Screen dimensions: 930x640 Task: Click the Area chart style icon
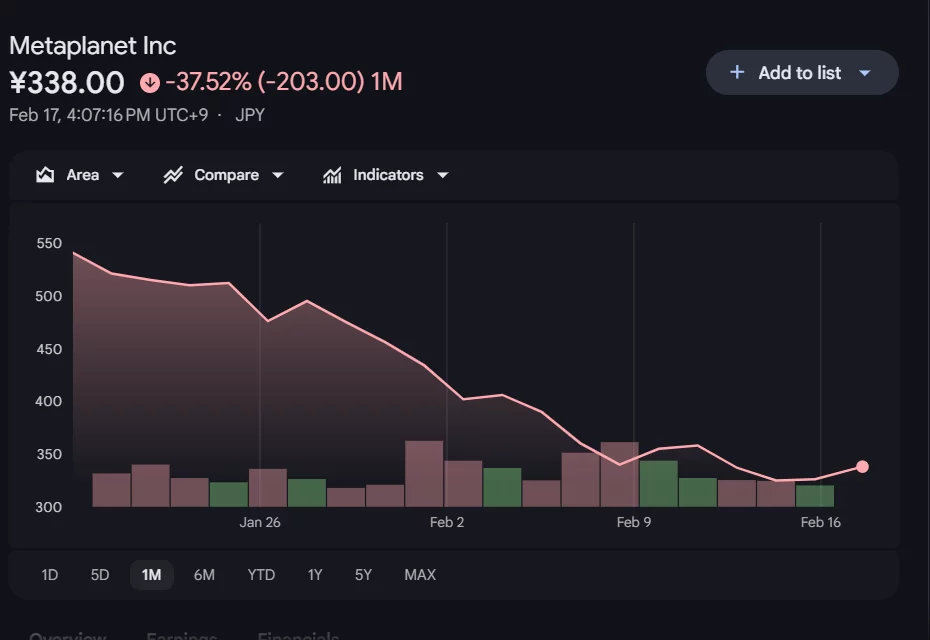tap(44, 174)
